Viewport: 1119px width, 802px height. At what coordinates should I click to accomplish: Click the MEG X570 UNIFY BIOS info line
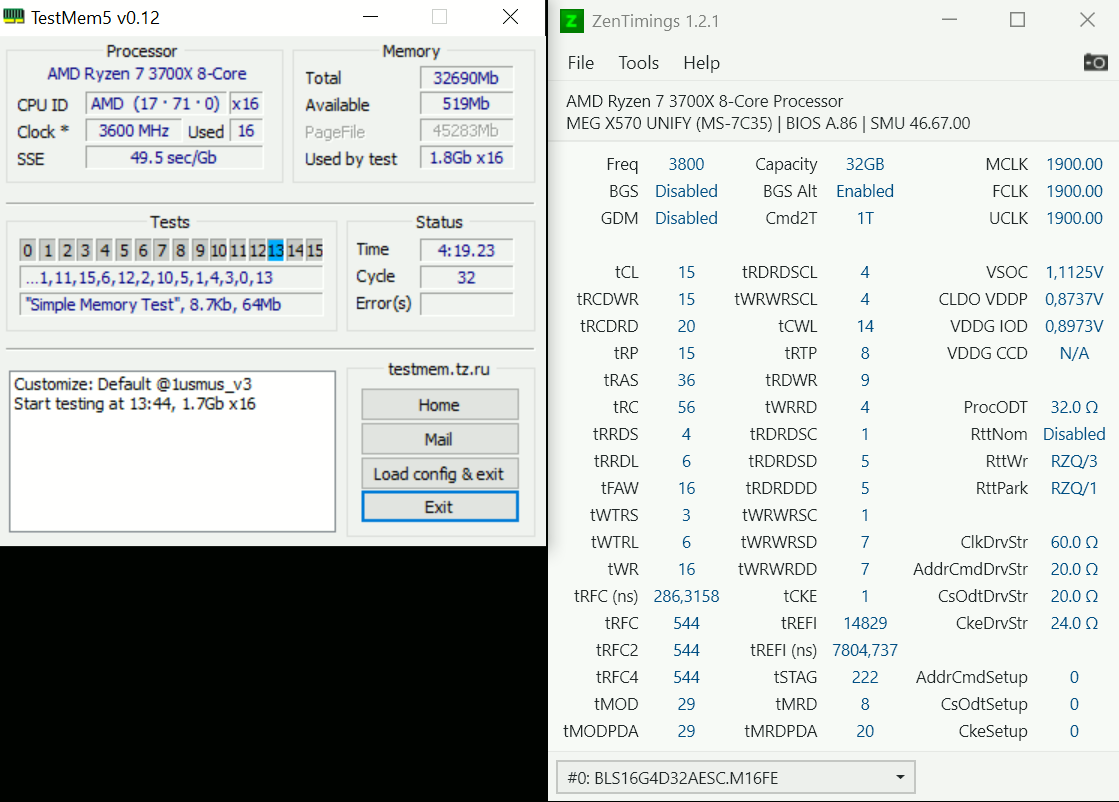click(768, 123)
